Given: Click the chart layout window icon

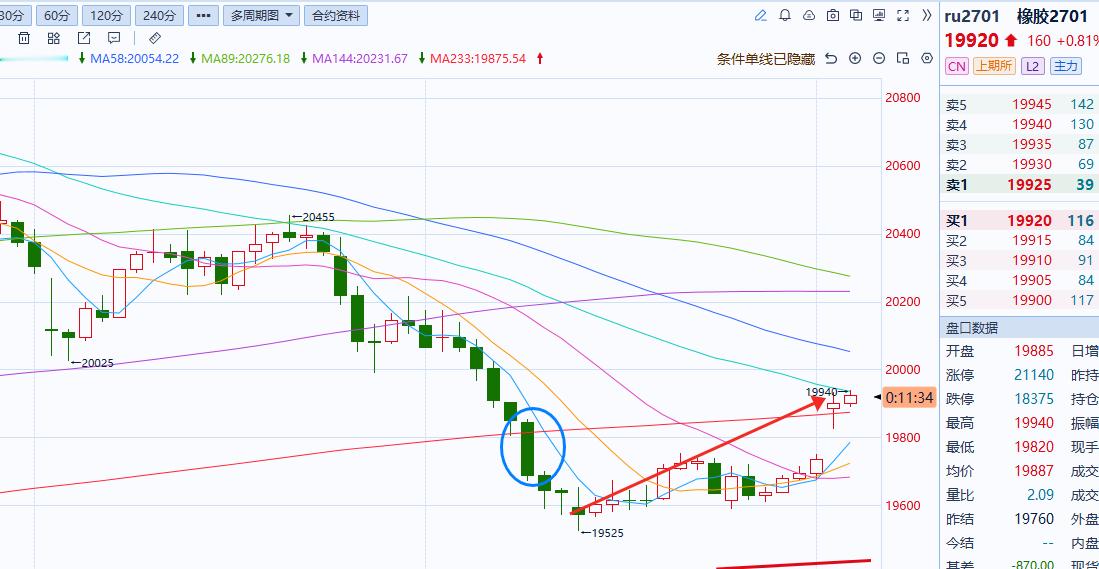Looking at the screenshot, I should [903, 59].
